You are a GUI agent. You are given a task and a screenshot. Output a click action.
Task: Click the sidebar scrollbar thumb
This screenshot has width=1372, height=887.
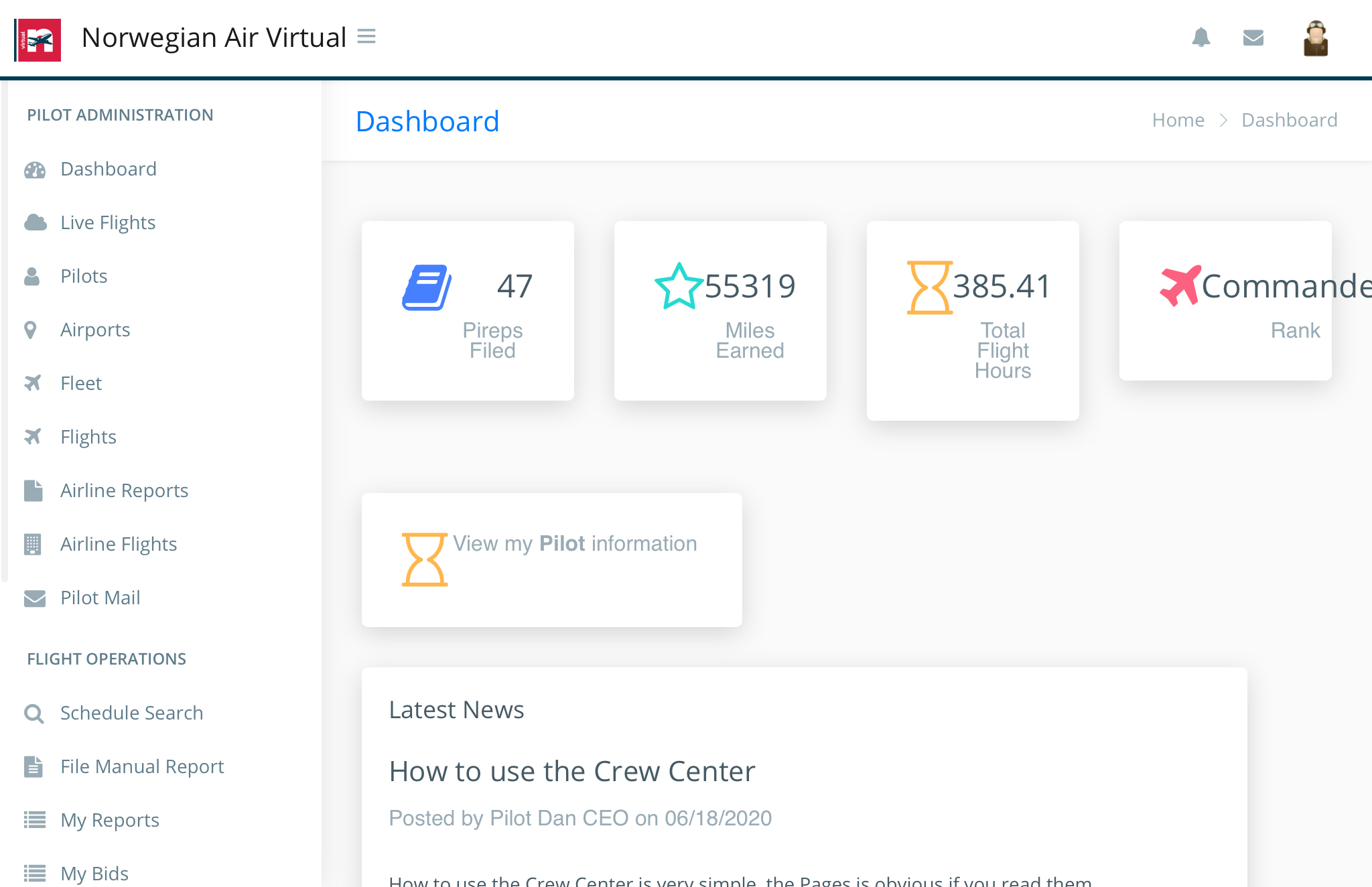4,332
